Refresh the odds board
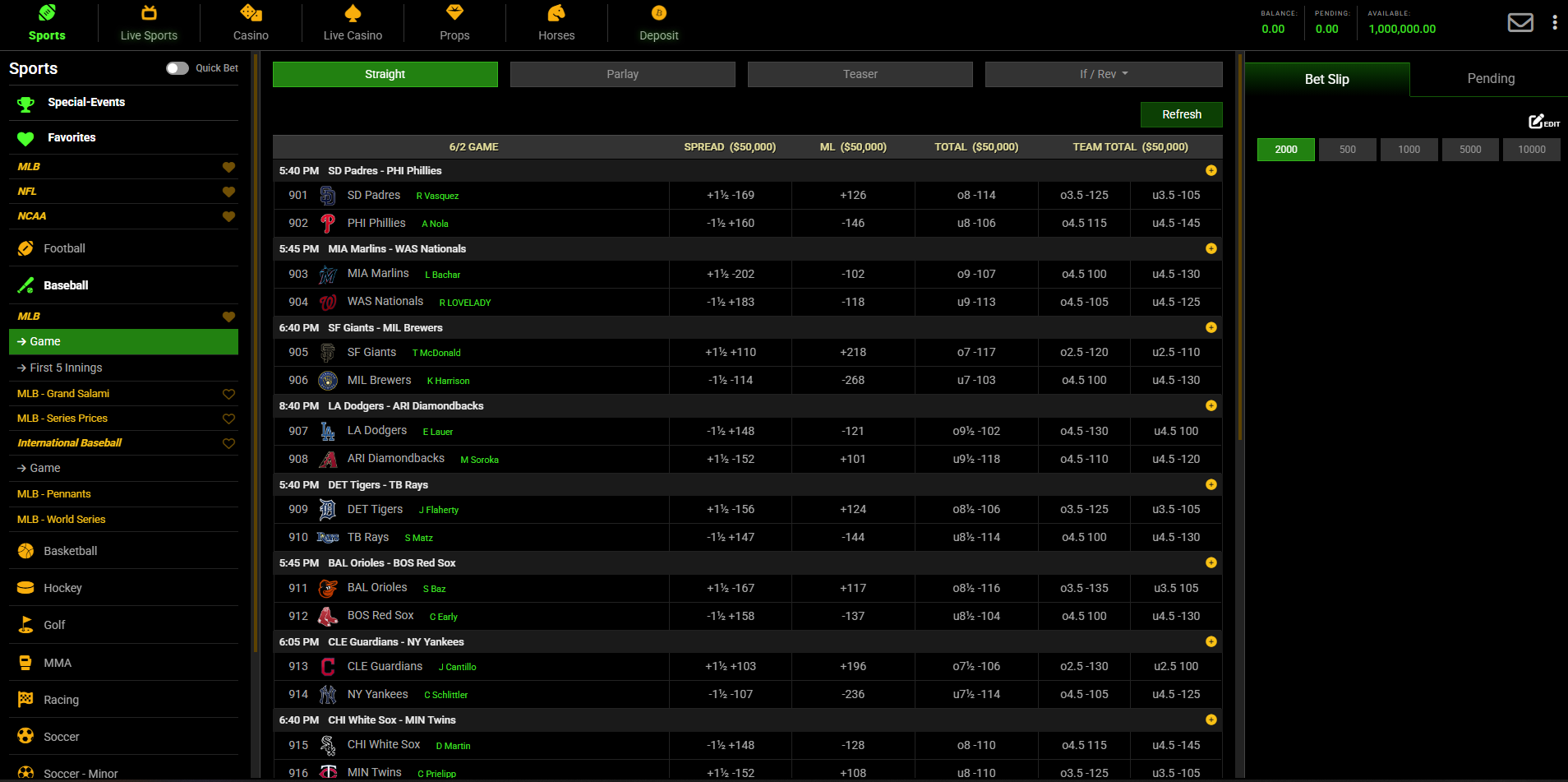 pyautogui.click(x=1181, y=114)
